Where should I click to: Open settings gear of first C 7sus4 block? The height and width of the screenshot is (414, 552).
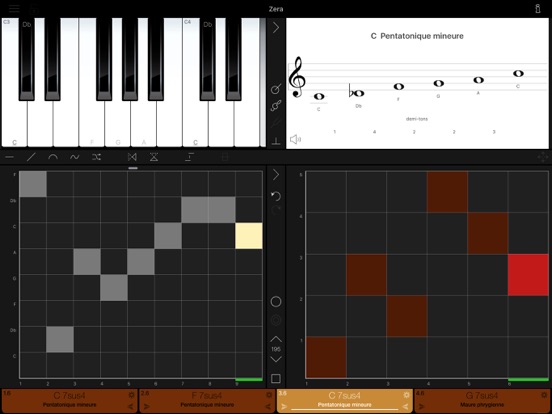[132, 395]
